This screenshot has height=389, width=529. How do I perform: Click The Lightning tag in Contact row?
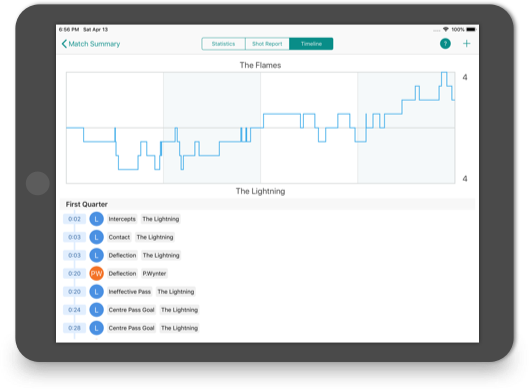[x=155, y=237]
